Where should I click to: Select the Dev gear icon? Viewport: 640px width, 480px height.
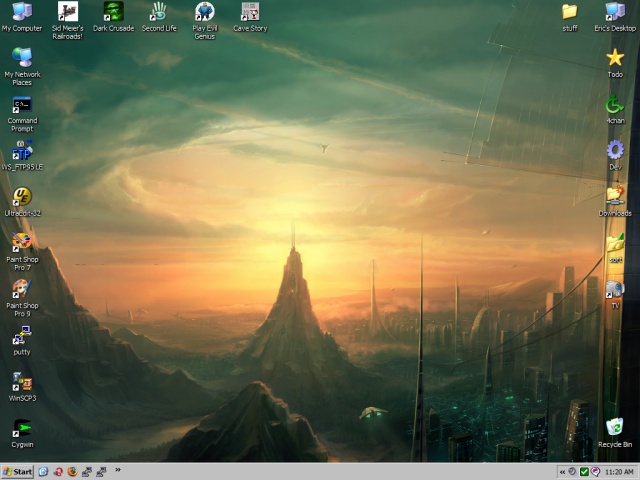615,155
